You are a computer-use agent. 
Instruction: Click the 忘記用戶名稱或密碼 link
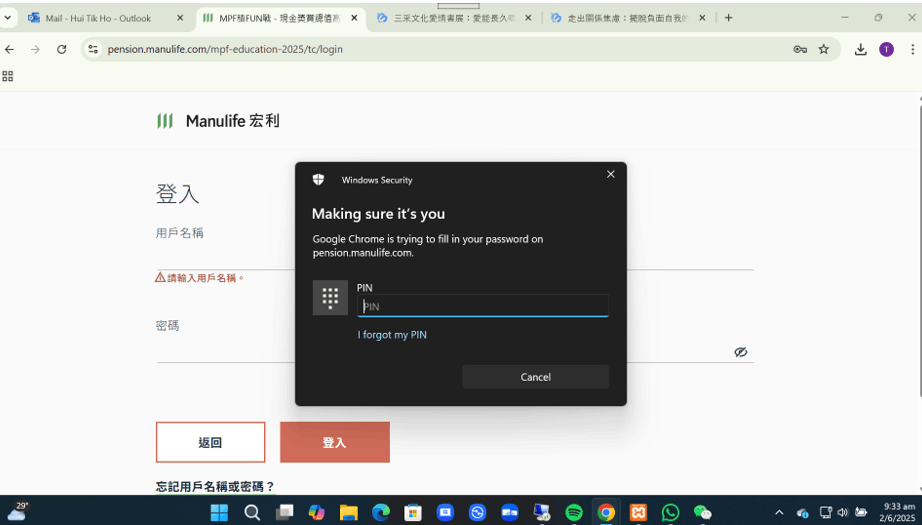215,486
